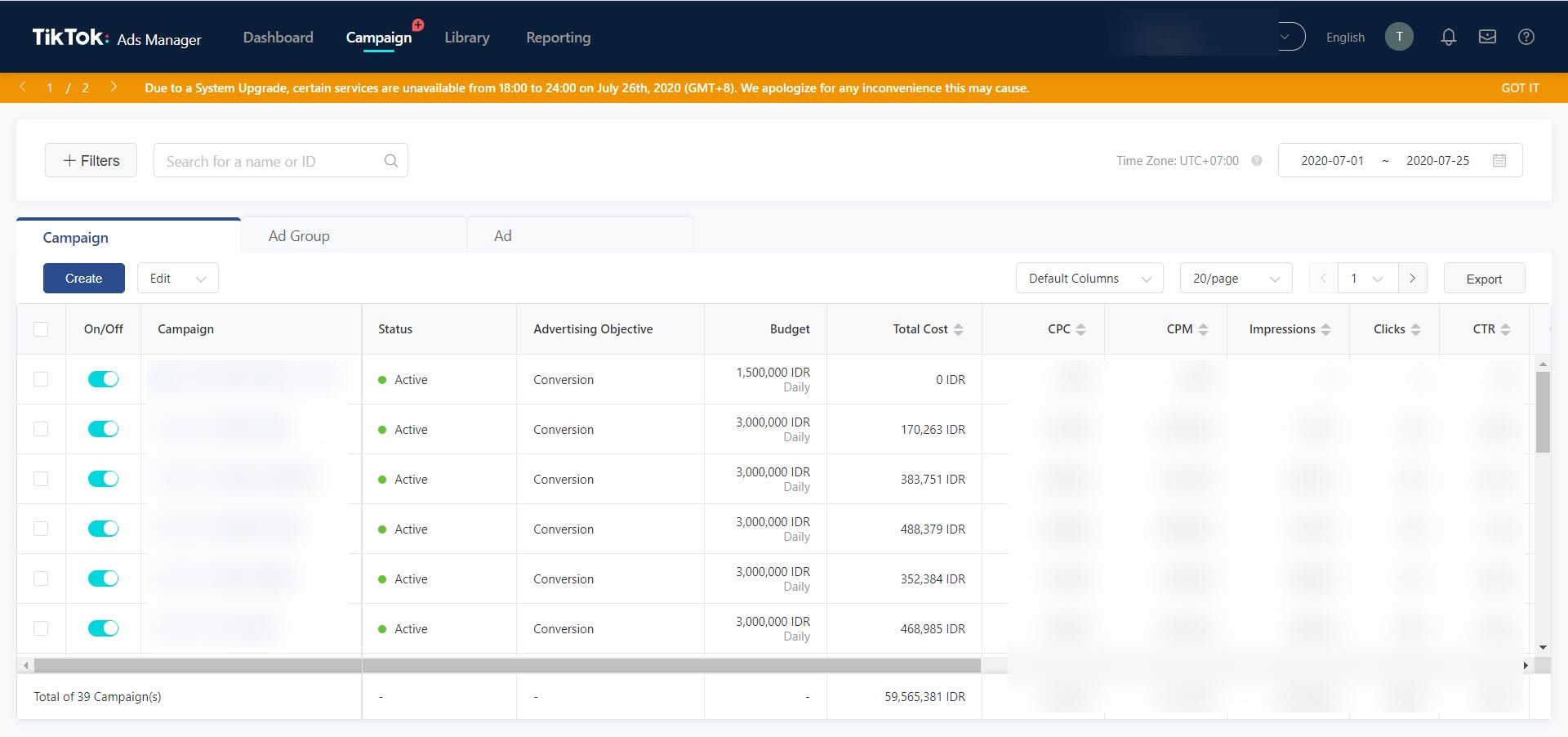
Task: Select the checkbox for the 170,263 IDR campaign
Action: pos(41,429)
